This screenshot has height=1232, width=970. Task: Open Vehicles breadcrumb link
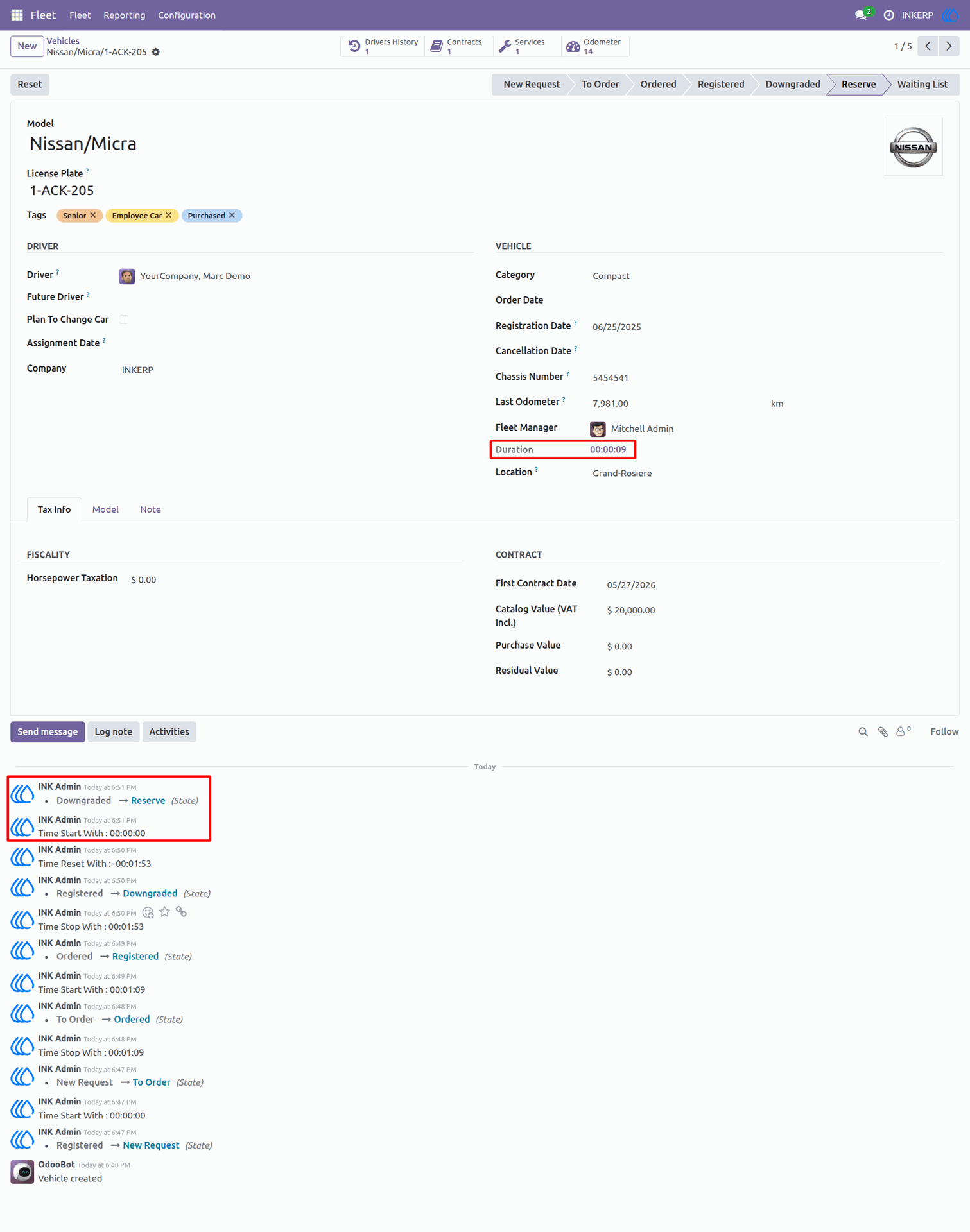click(63, 41)
